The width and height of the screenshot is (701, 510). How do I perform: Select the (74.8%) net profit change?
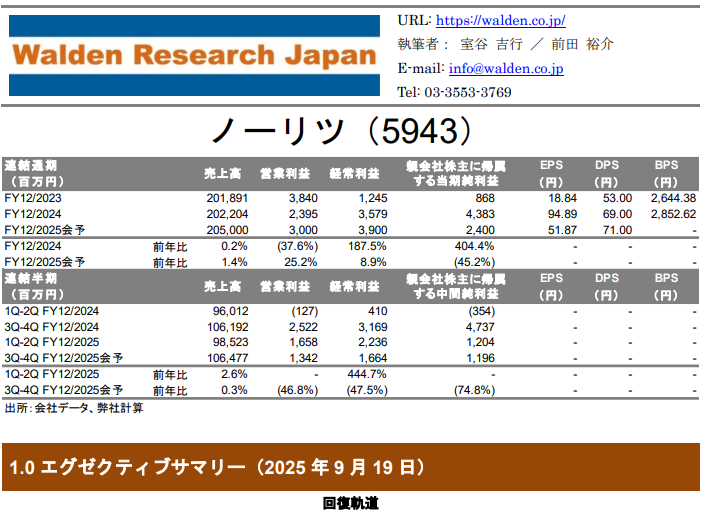(474, 391)
